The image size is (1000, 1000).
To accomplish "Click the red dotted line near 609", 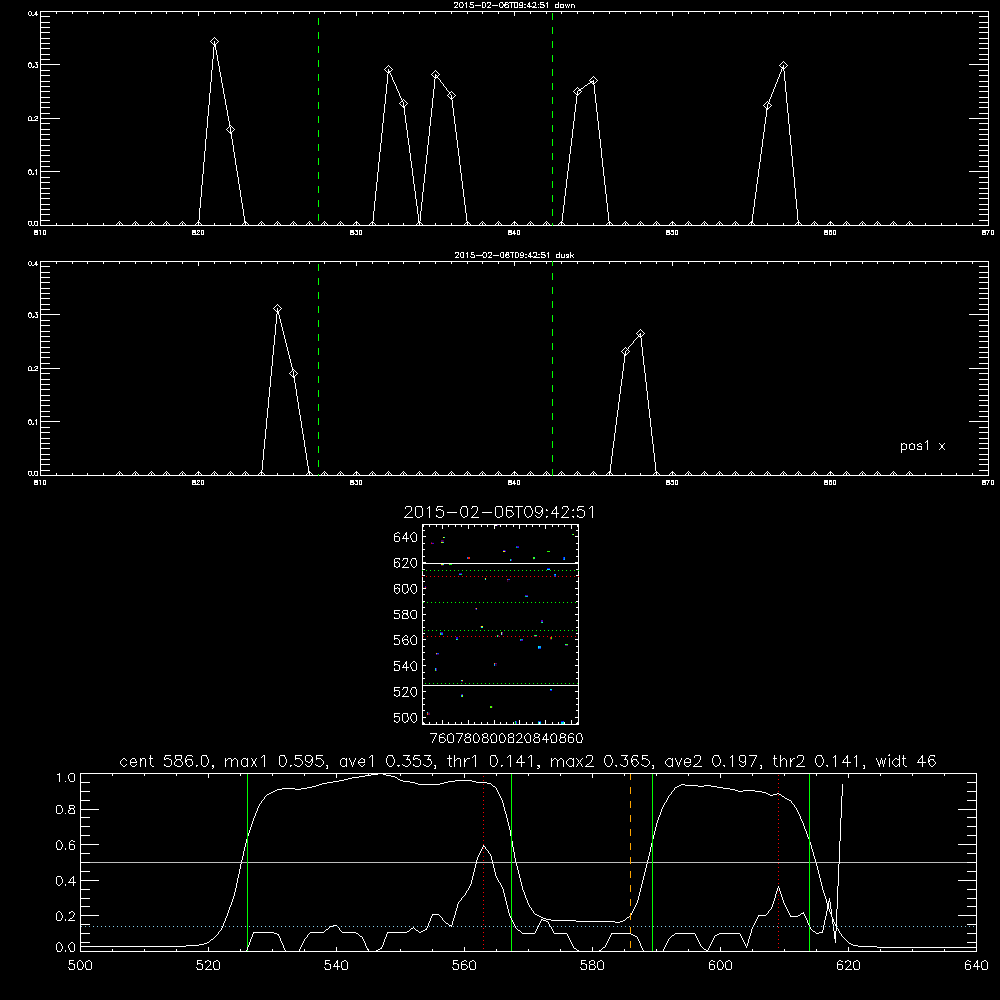I will tap(778, 861).
